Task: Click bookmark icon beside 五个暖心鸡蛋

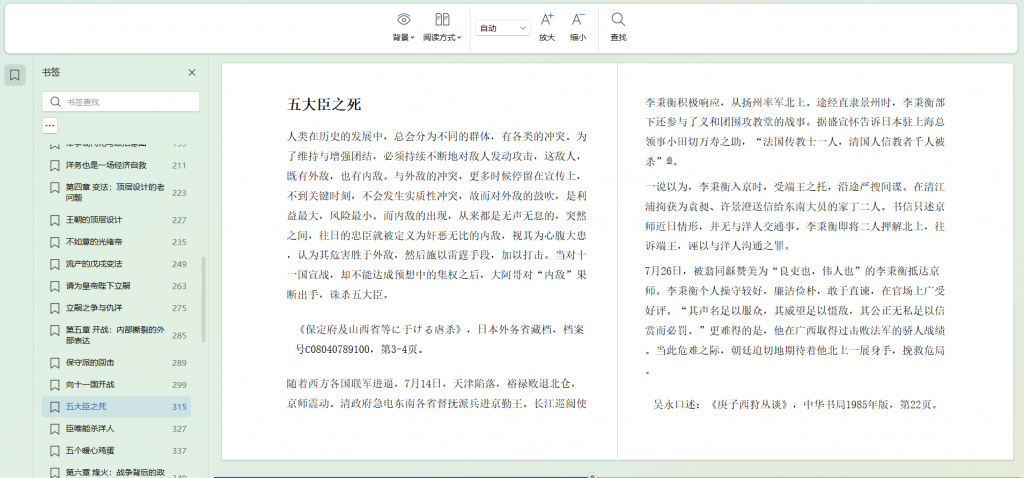Action: [x=54, y=451]
